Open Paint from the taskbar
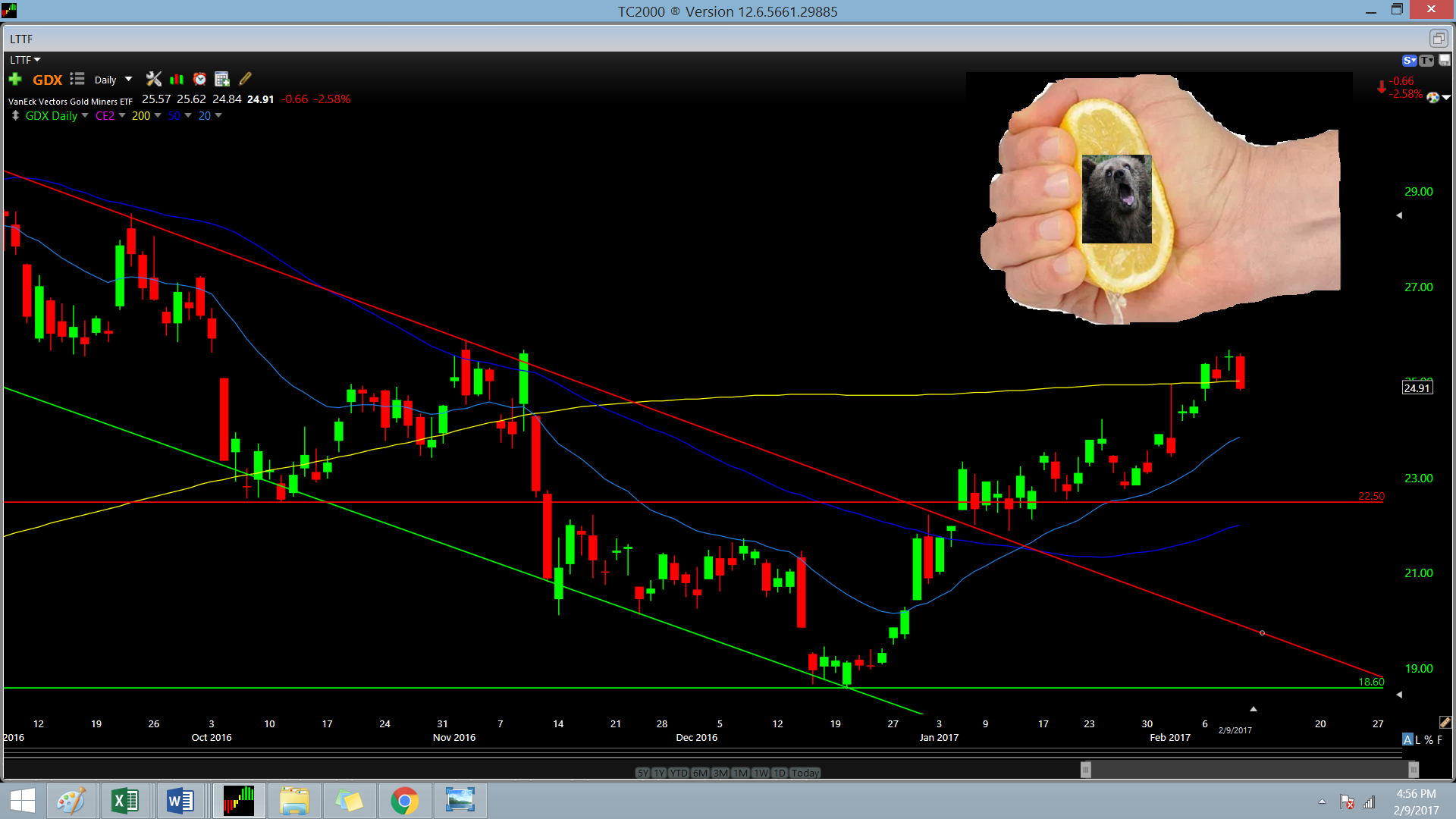The image size is (1456, 819). pos(71,801)
